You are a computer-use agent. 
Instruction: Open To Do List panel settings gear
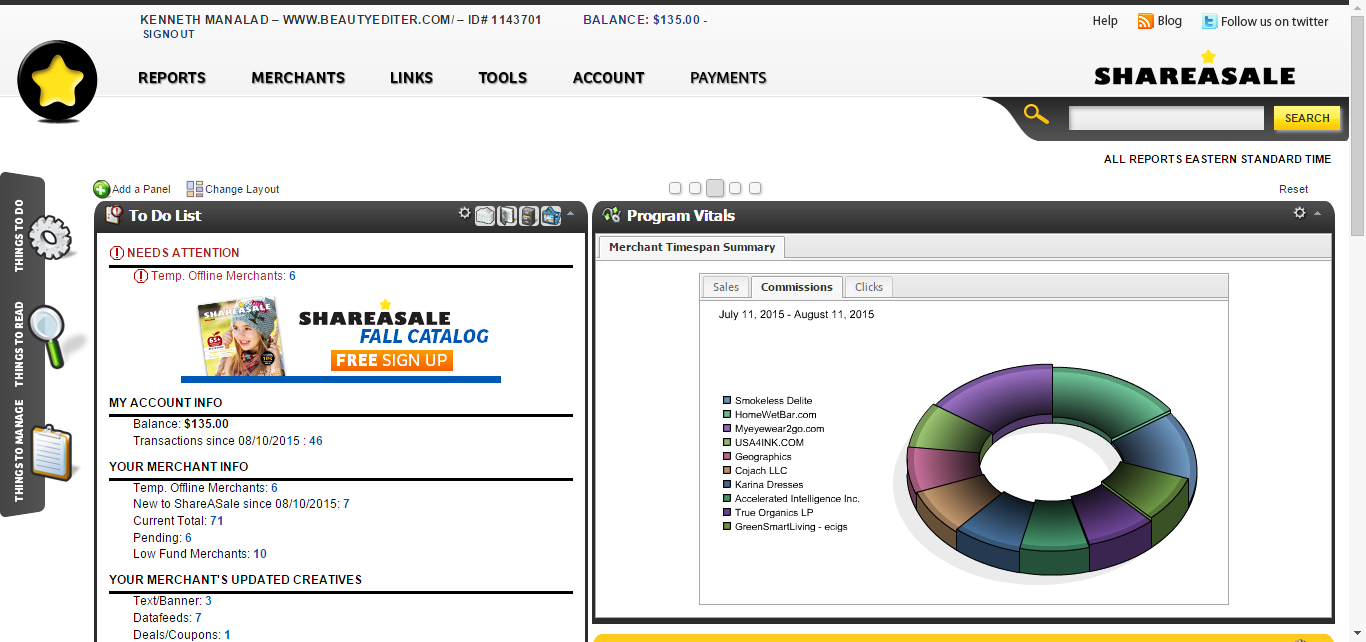tap(464, 213)
